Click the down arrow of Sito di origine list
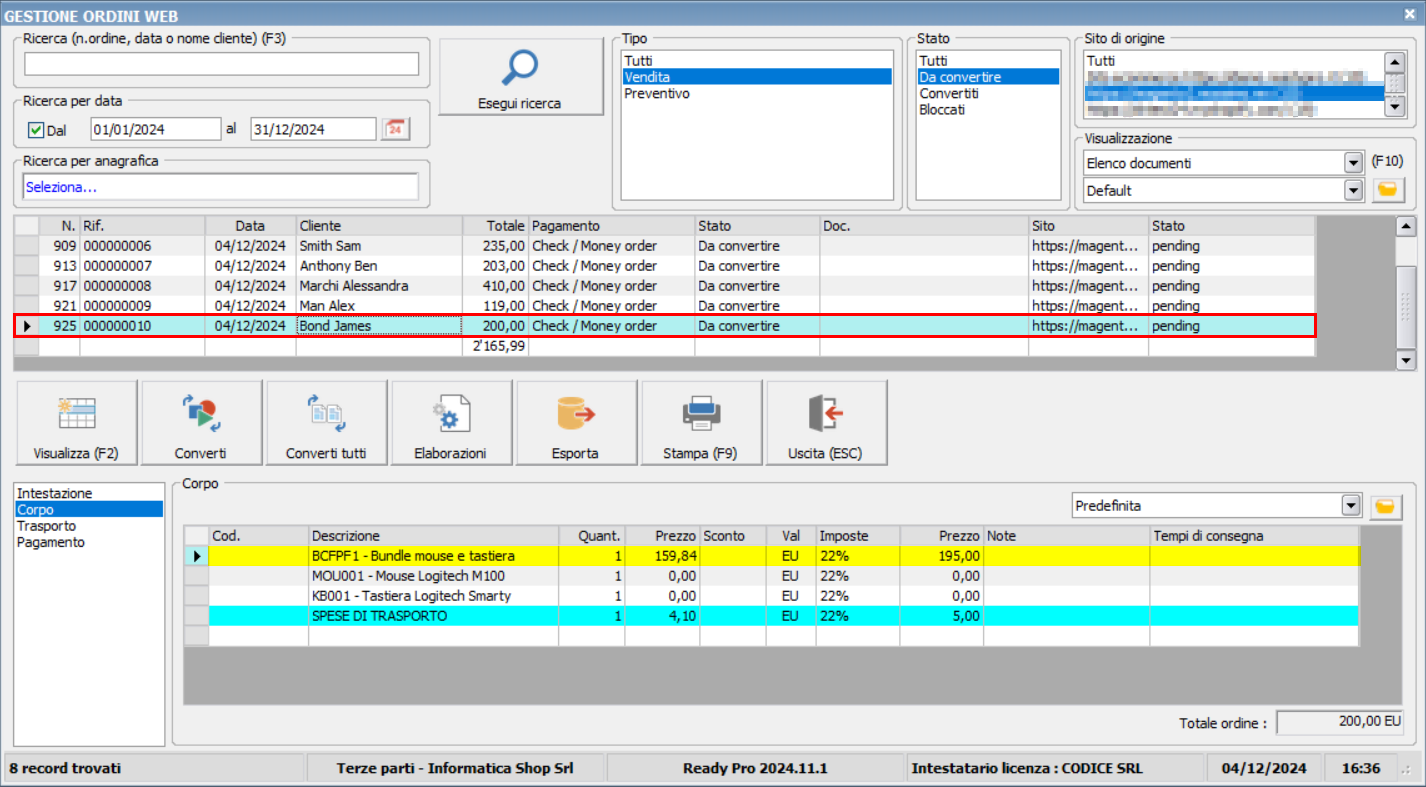This screenshot has width=1426, height=787. [x=1396, y=107]
